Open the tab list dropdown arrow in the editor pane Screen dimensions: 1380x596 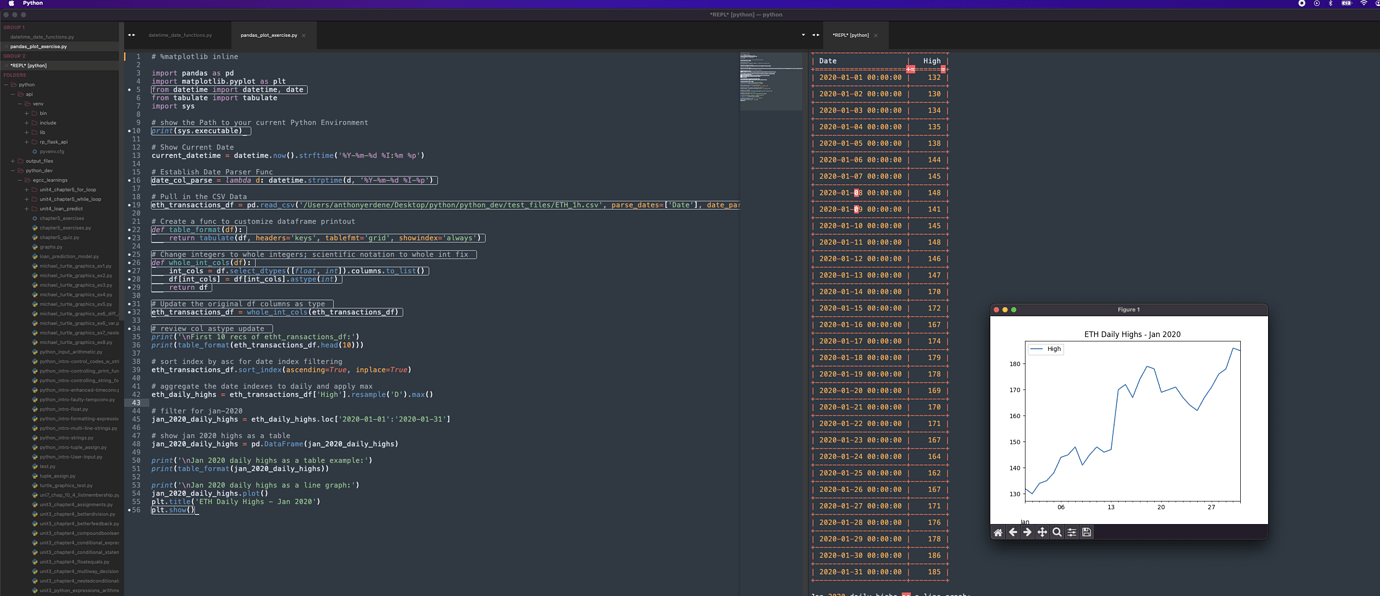[803, 35]
